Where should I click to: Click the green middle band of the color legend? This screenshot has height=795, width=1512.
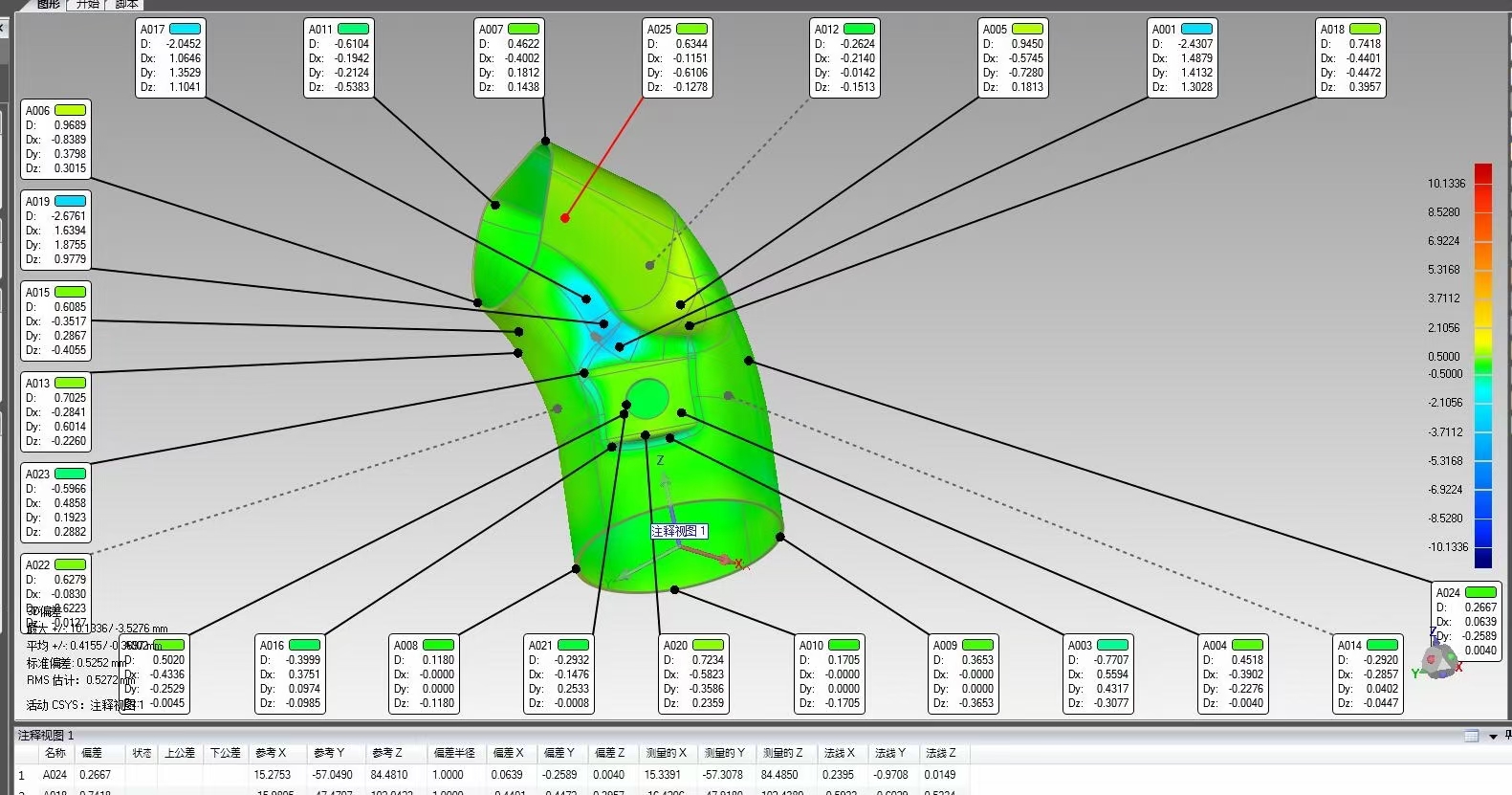[x=1482, y=365]
